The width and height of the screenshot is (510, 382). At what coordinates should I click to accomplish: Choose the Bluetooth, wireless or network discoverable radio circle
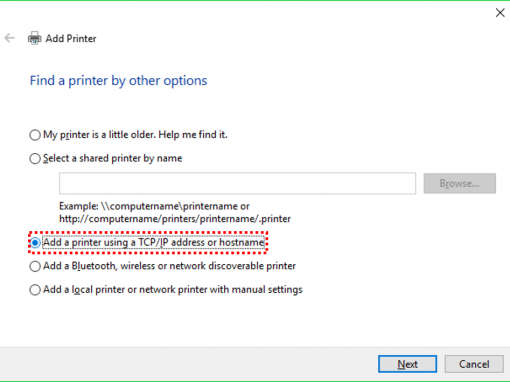35,266
